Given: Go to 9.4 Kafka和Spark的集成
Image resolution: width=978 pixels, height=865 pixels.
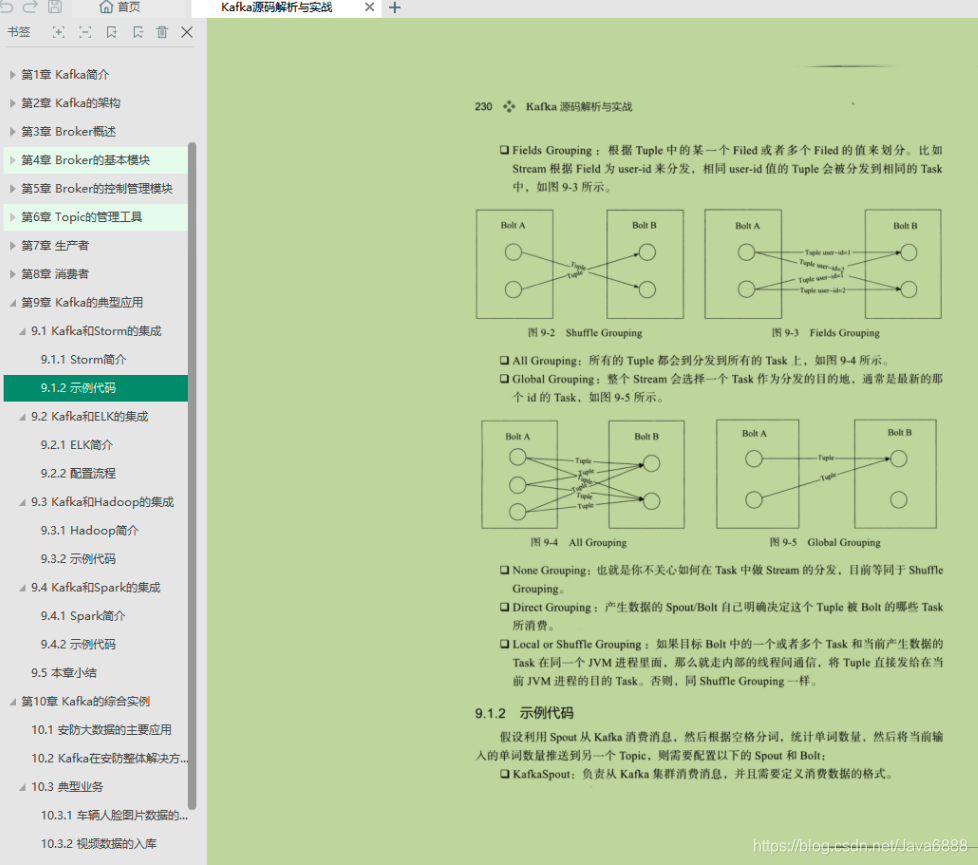Looking at the screenshot, I should point(96,587).
